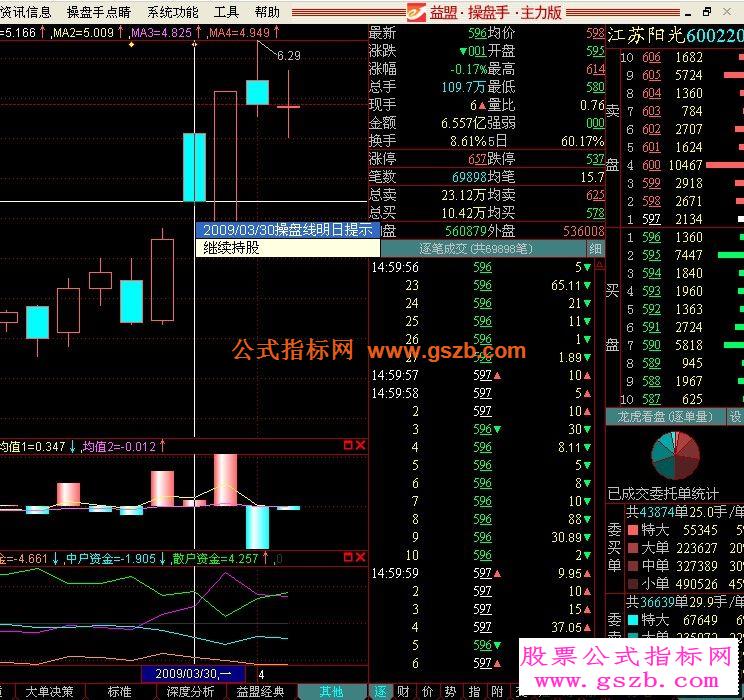Switch to the 大单决策 tab
Viewport: 744px width, 700px height.
pos(49,692)
